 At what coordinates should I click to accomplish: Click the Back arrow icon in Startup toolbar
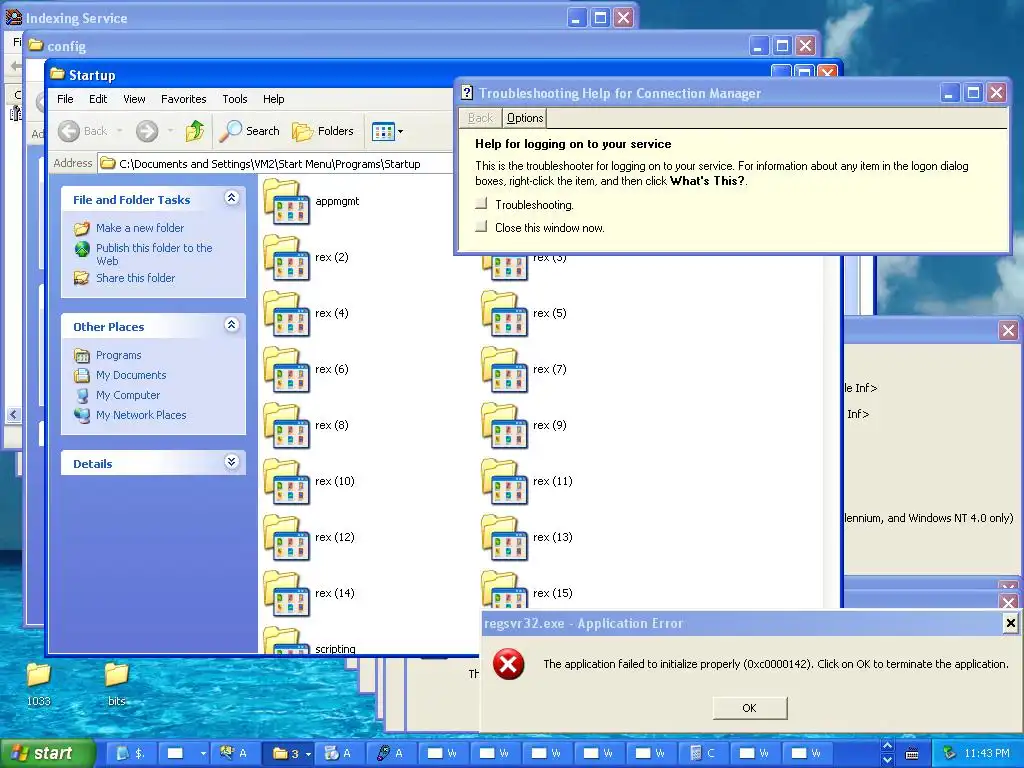[69, 131]
